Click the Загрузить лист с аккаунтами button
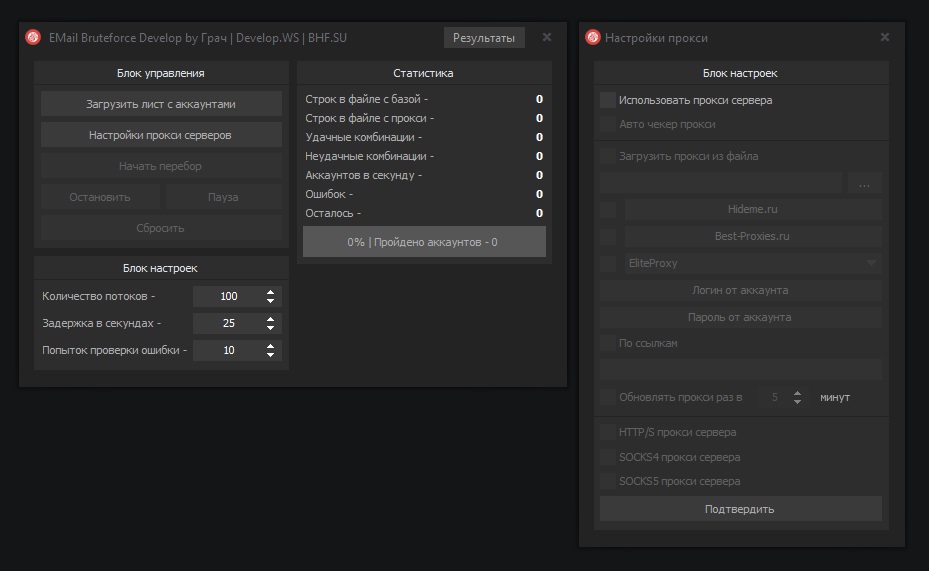Viewport: 929px width, 571px height. click(161, 104)
